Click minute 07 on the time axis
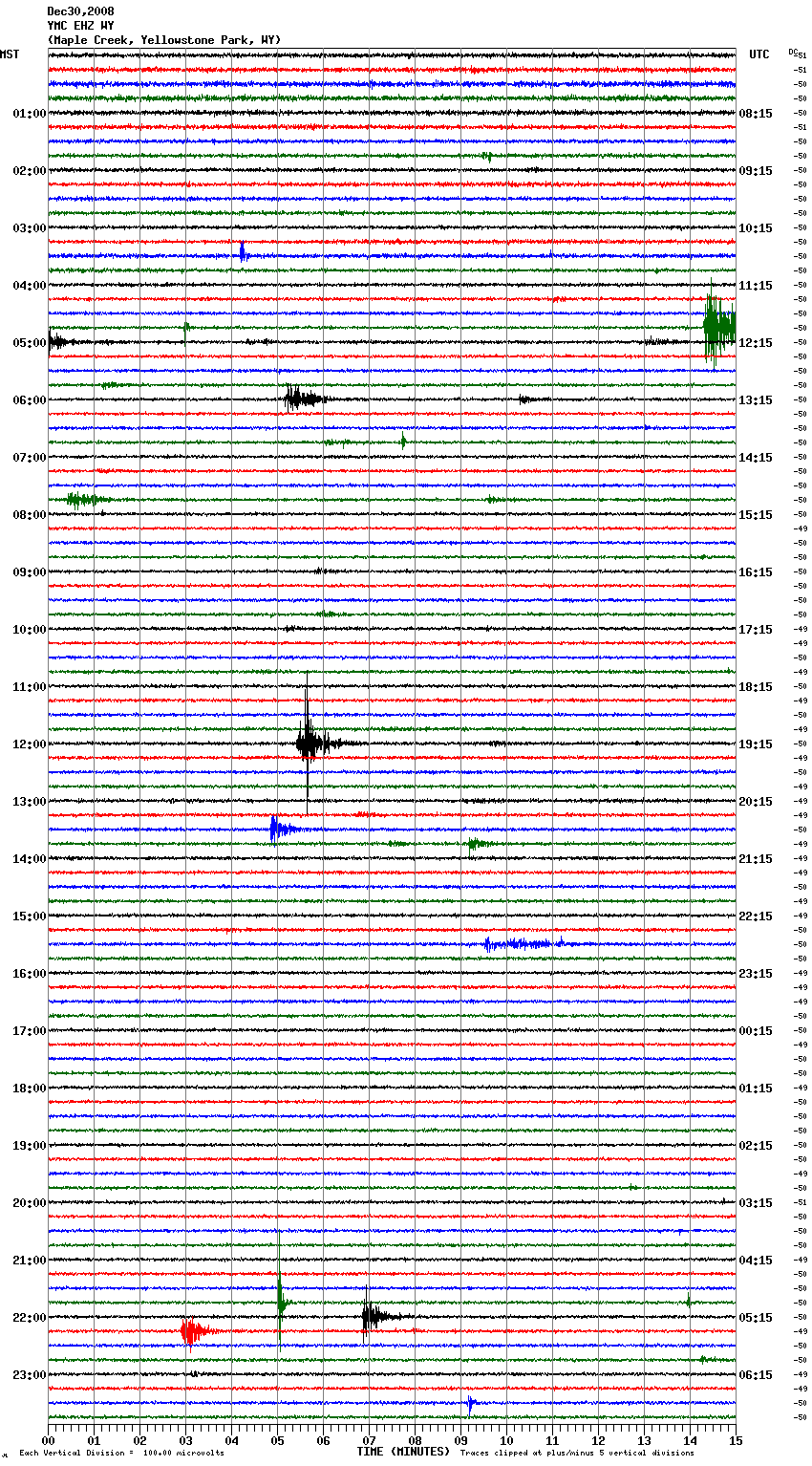 [370, 1440]
